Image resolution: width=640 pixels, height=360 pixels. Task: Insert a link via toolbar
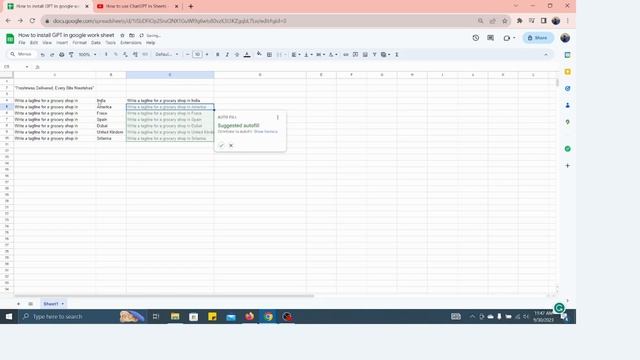[346, 54]
